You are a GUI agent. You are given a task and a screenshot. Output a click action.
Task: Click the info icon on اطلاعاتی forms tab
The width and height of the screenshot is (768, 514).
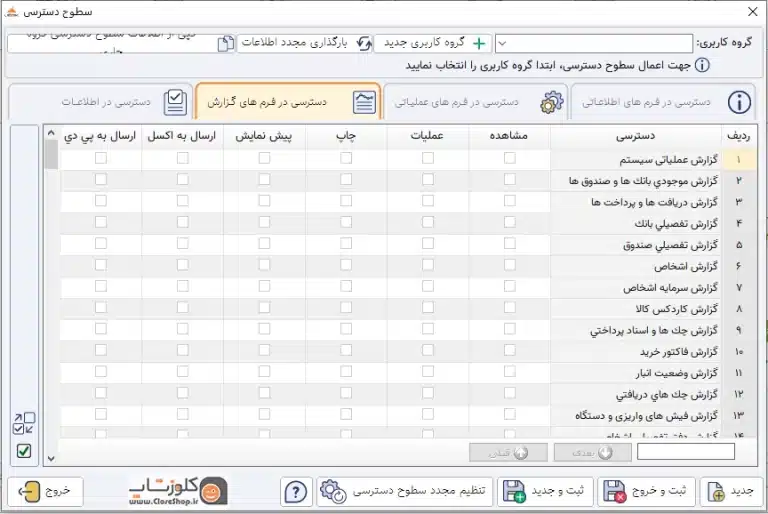coord(739,102)
